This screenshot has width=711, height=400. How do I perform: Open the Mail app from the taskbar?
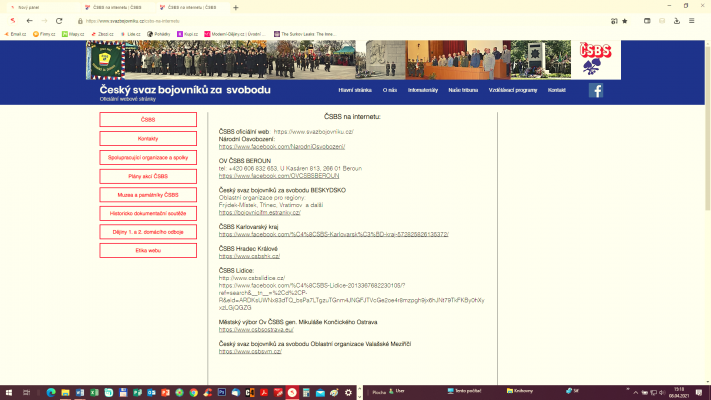320,393
